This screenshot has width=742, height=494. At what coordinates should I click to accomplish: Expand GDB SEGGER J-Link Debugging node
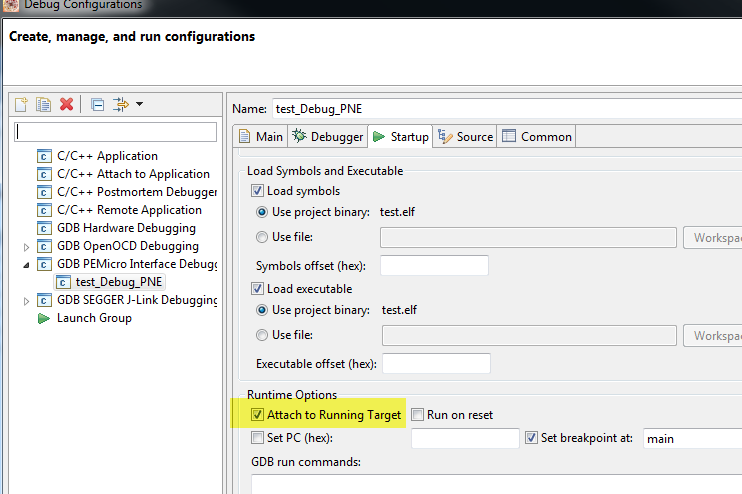[x=27, y=300]
